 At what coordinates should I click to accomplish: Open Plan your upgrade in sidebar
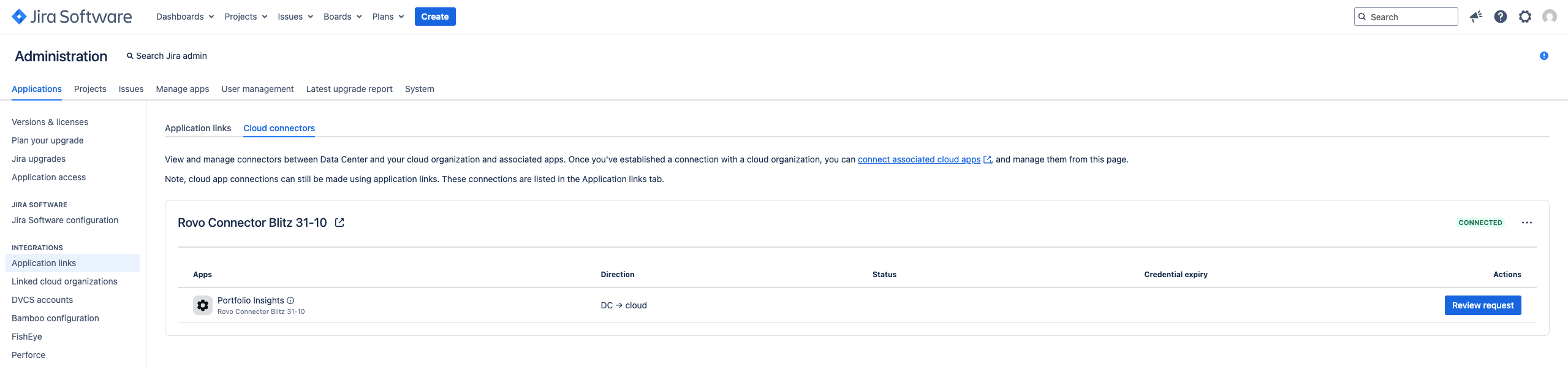(48, 140)
